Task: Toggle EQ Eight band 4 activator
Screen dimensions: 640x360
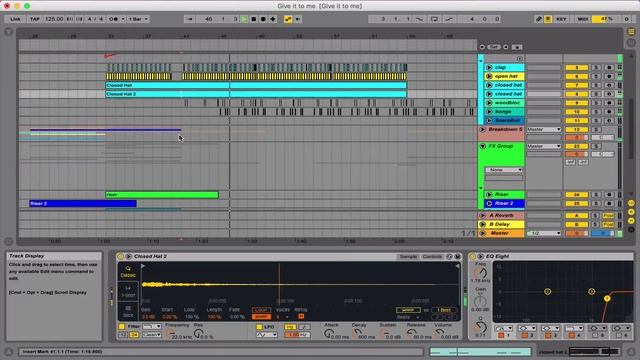Action: coord(572,336)
